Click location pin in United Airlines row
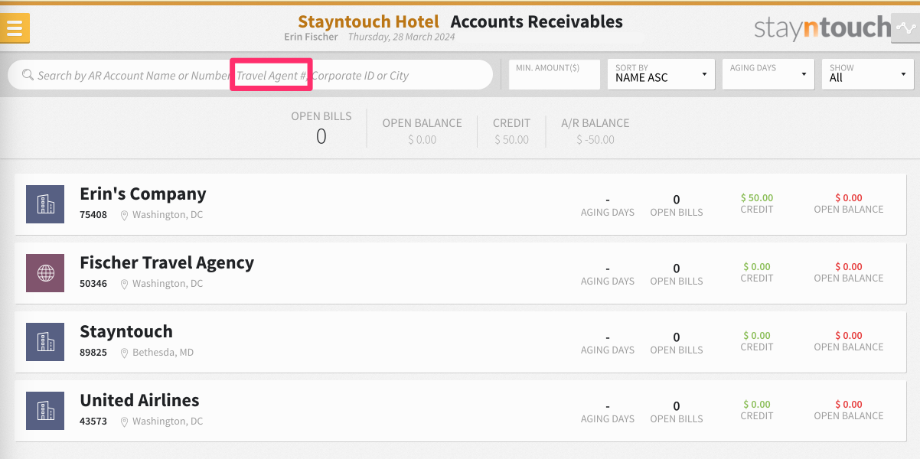This screenshot has width=920, height=459. [124, 421]
